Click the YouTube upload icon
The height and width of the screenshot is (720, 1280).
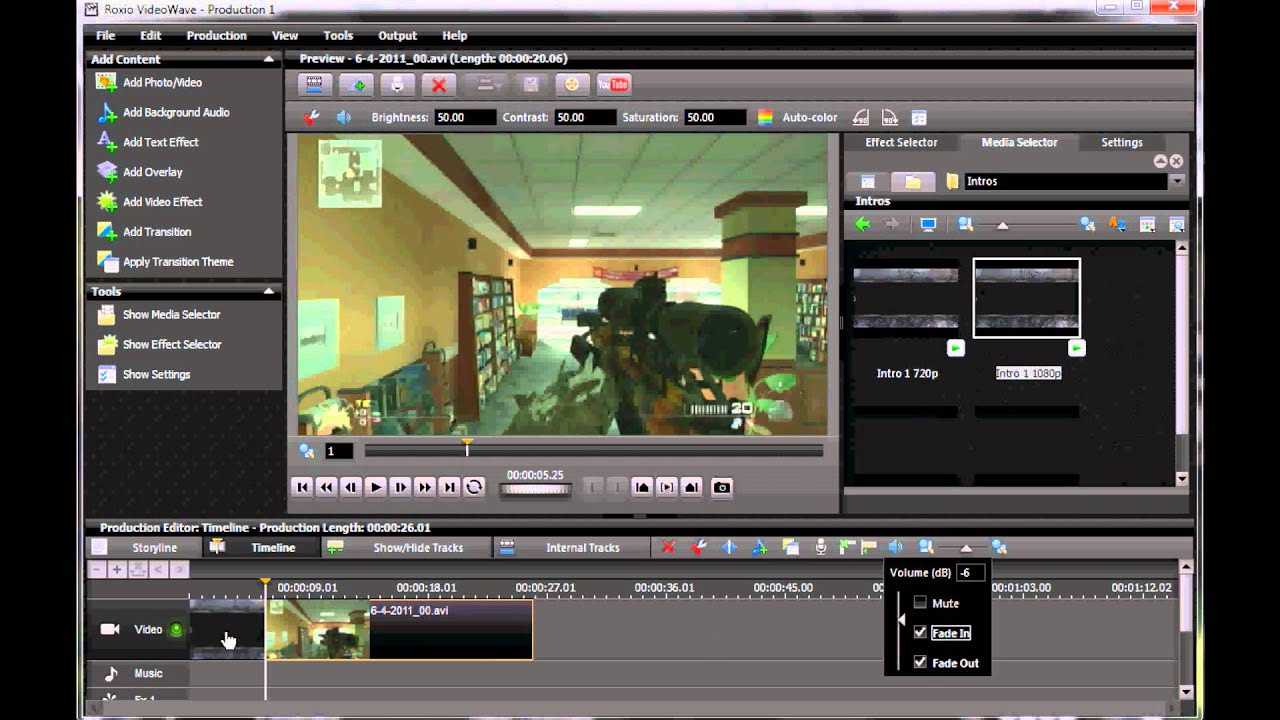(x=613, y=85)
